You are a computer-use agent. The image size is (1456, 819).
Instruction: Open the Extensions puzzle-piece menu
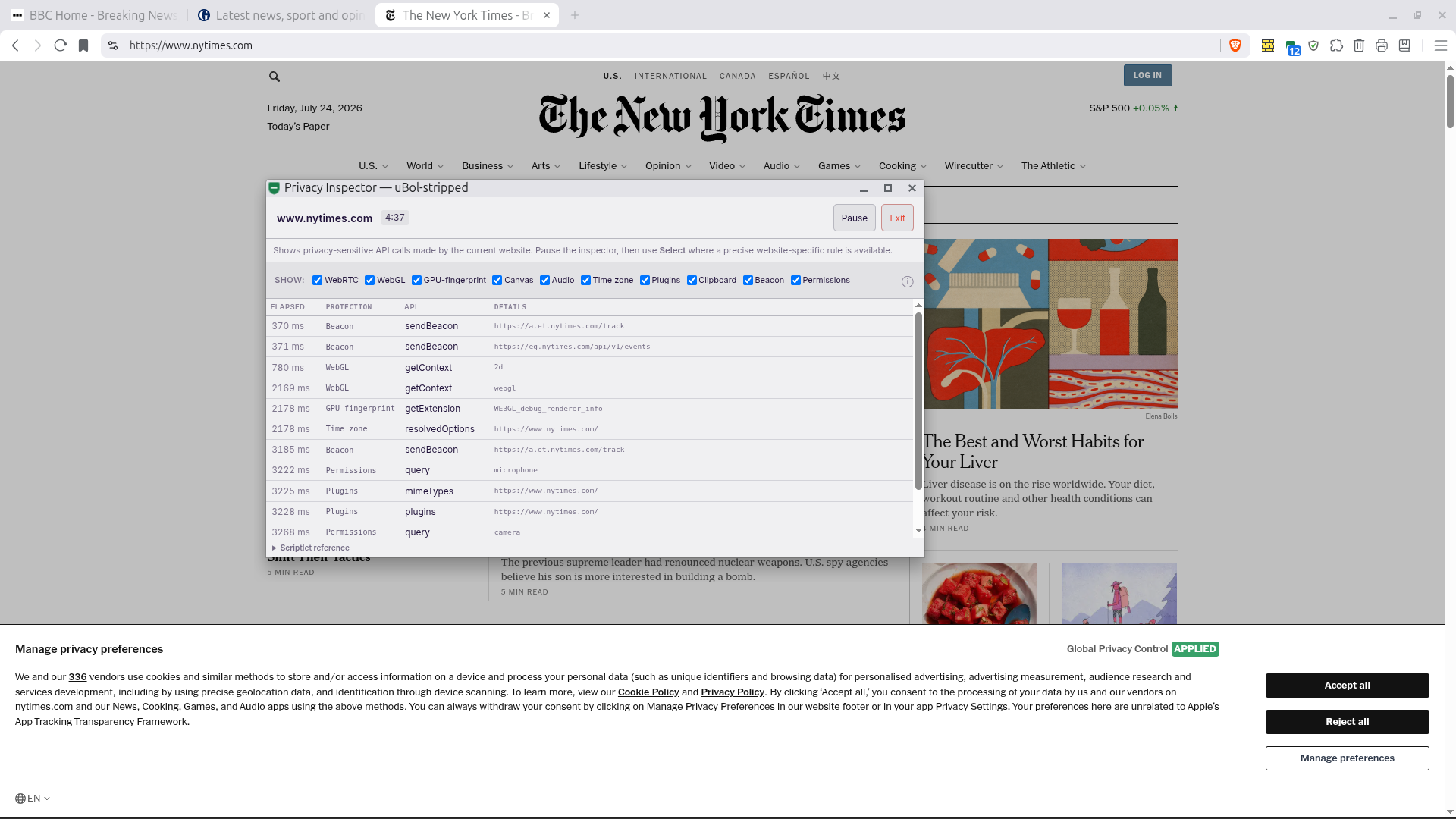(1337, 45)
